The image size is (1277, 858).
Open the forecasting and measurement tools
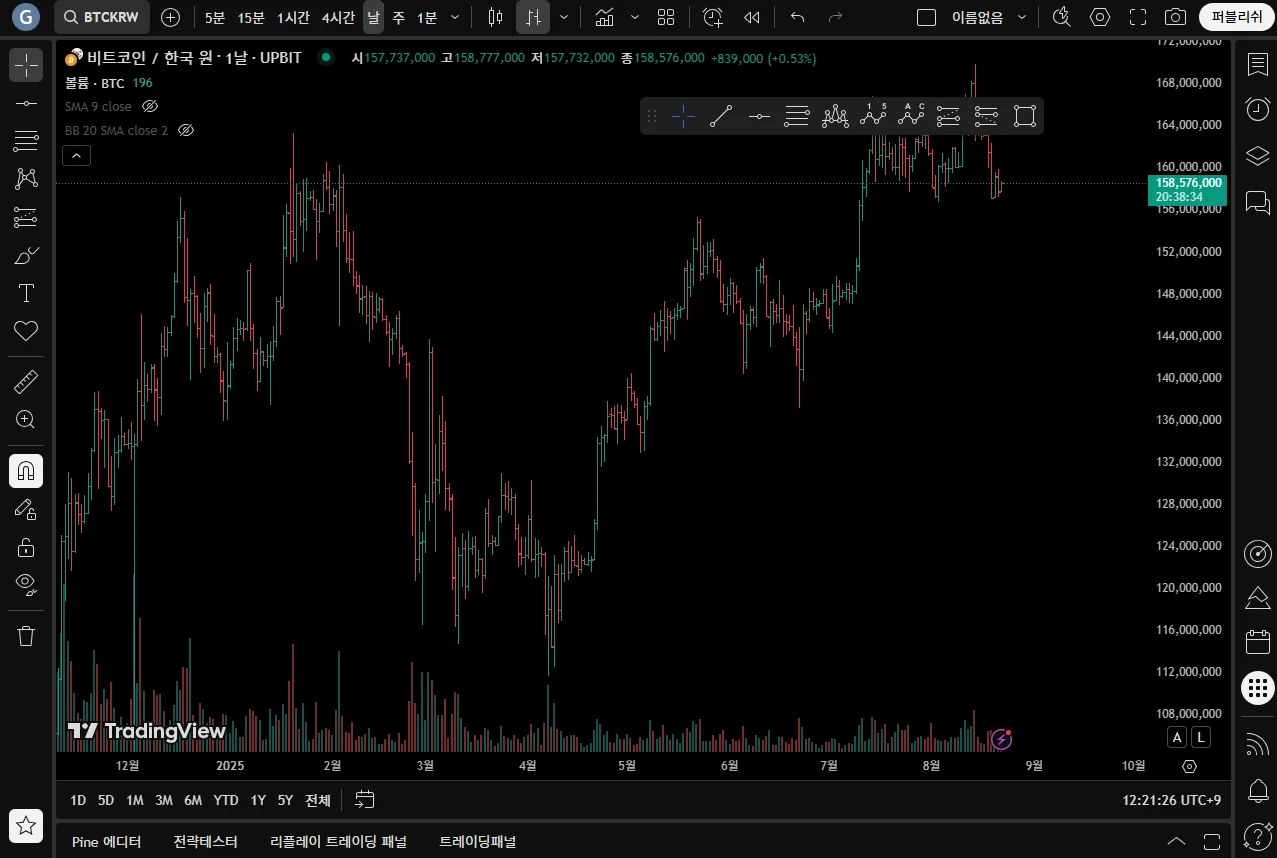(x=26, y=217)
